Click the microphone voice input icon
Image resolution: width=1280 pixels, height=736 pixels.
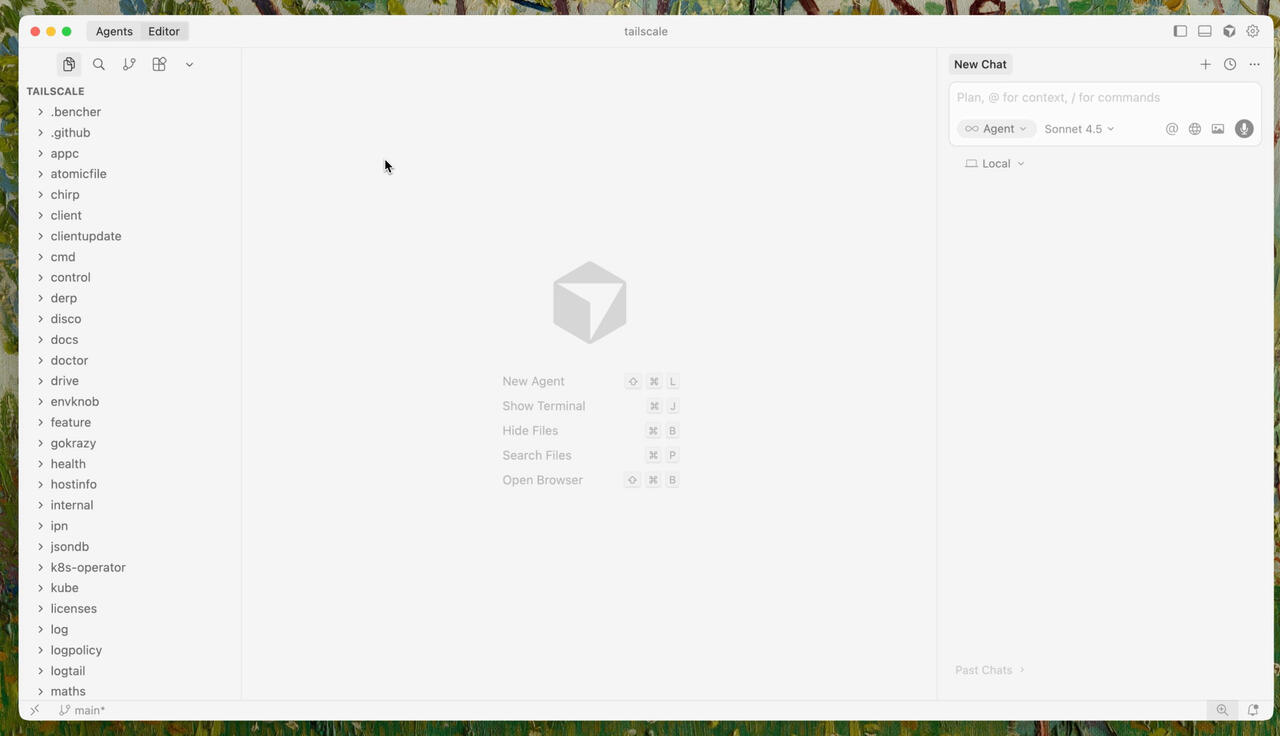tap(1244, 129)
